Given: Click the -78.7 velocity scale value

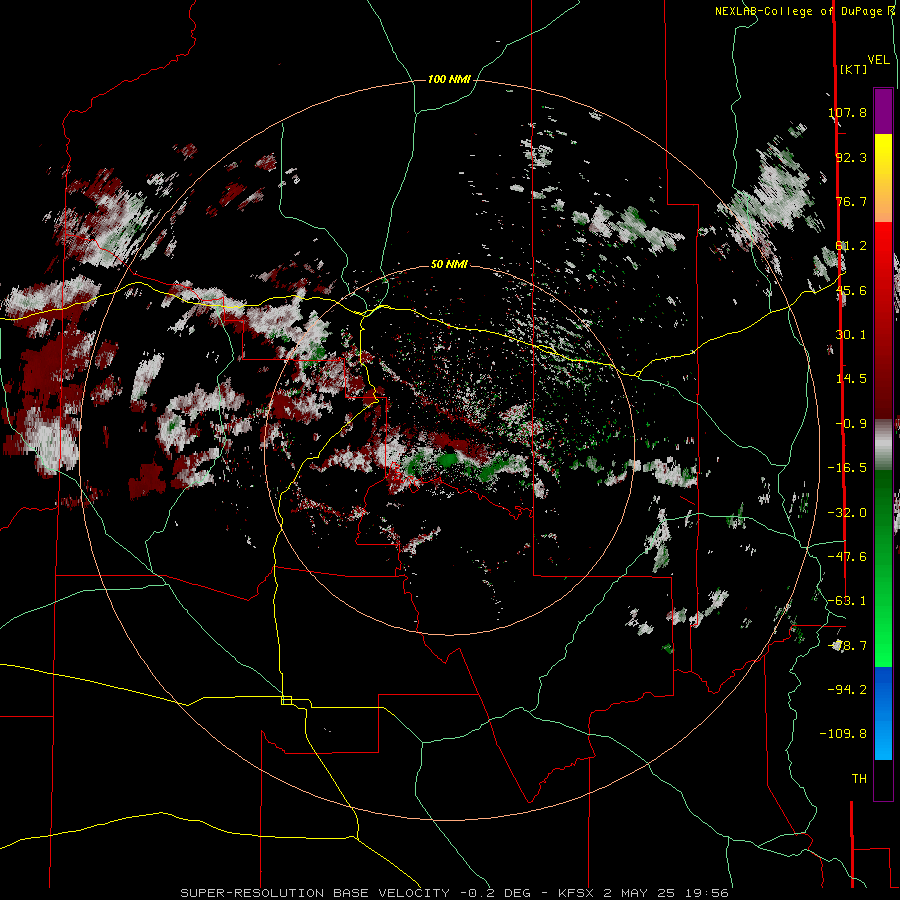Looking at the screenshot, I should point(847,646).
